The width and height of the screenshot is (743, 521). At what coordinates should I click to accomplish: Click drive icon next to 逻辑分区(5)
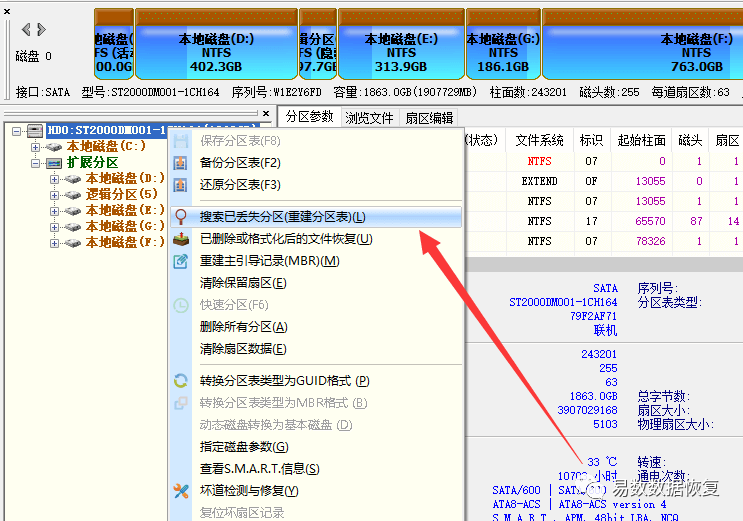point(72,195)
